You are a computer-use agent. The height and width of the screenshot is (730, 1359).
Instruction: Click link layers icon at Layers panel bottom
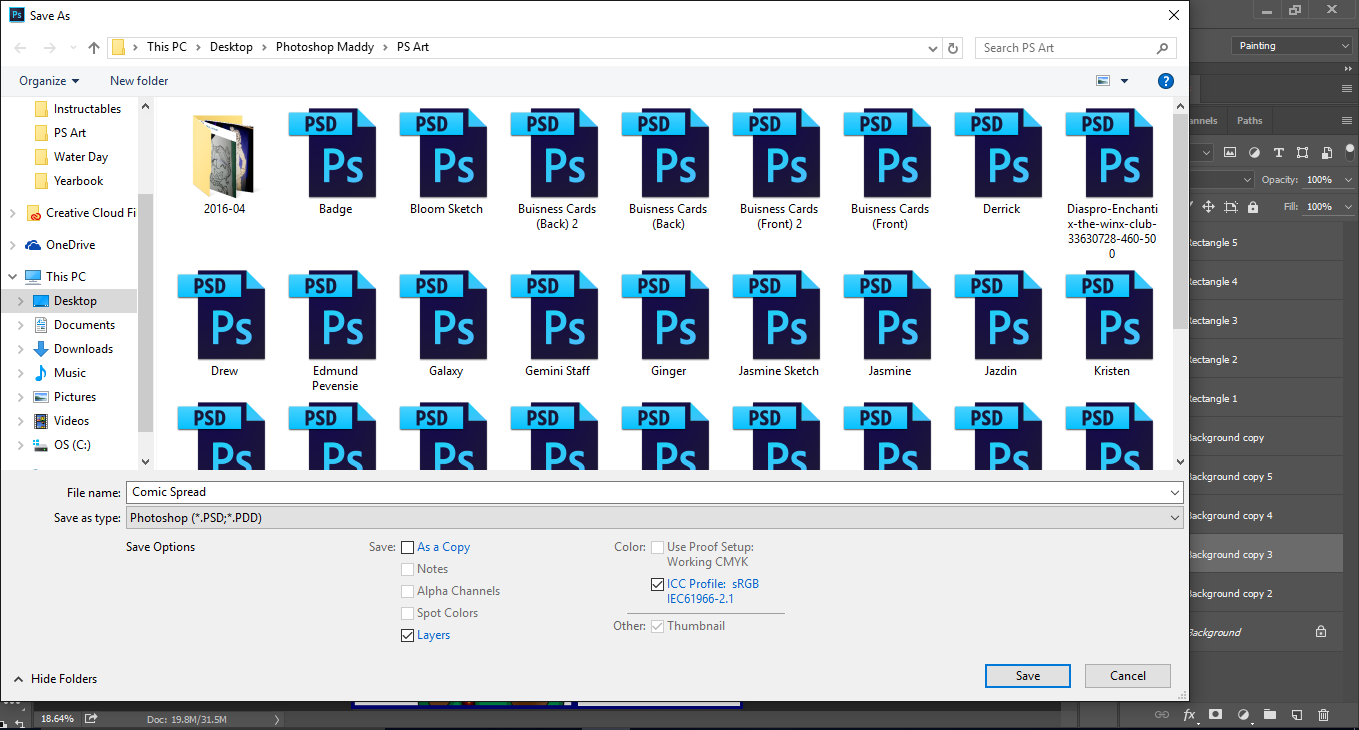pos(1162,715)
